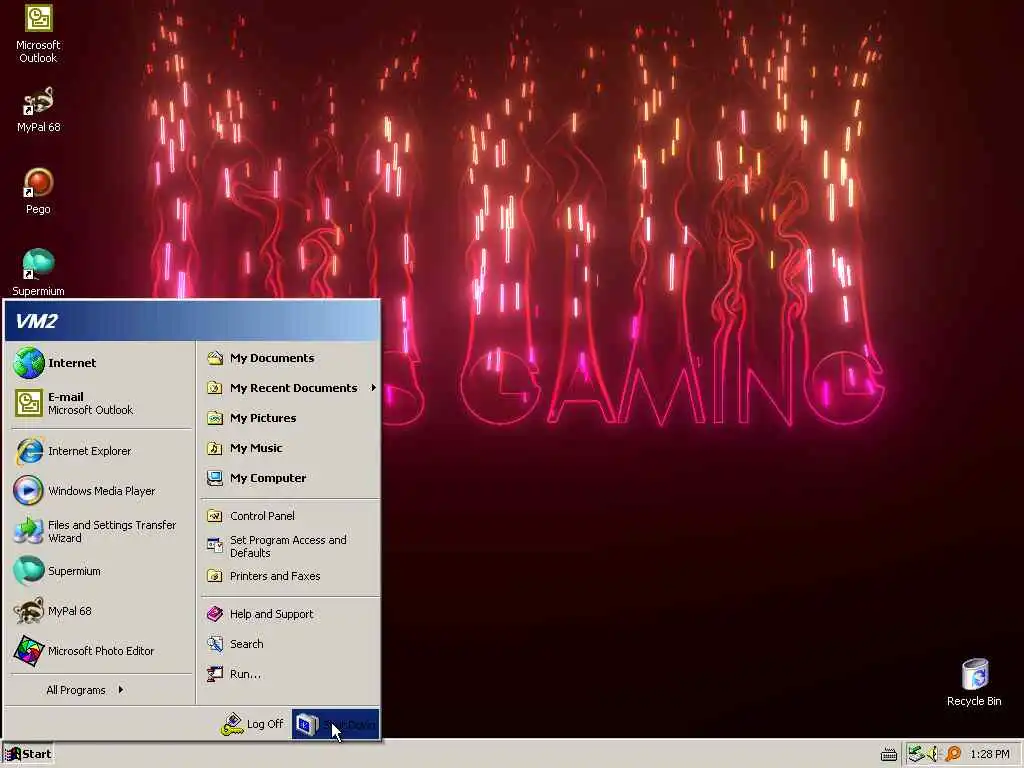The image size is (1024, 768).
Task: Launch Windows Media Player from Start menu
Action: pos(101,491)
